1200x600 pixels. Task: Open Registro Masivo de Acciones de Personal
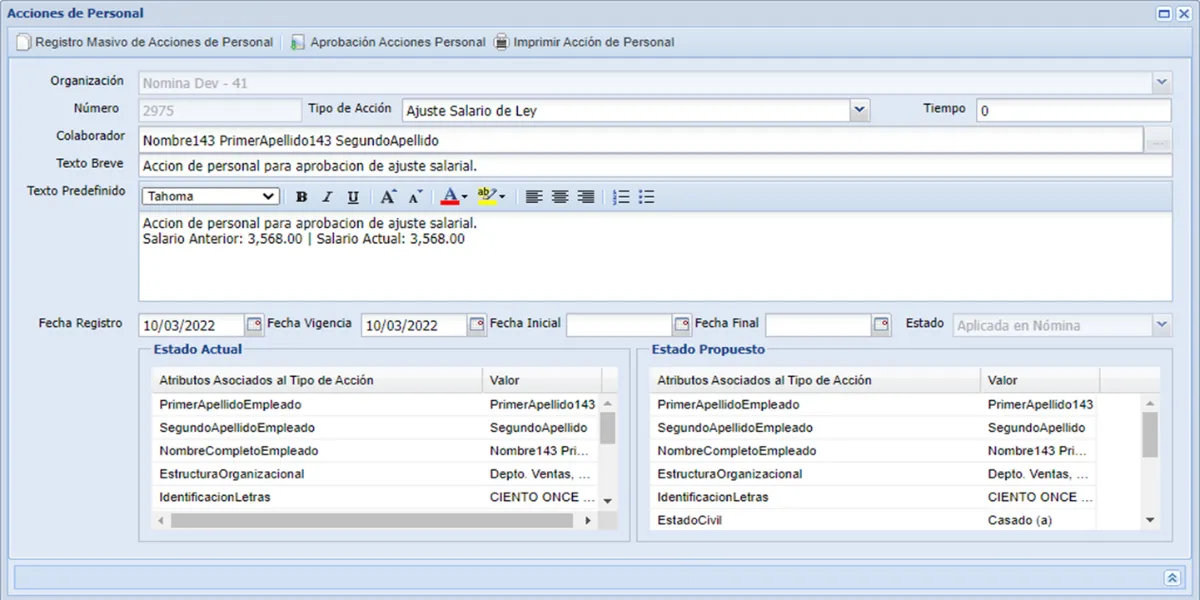(x=144, y=43)
